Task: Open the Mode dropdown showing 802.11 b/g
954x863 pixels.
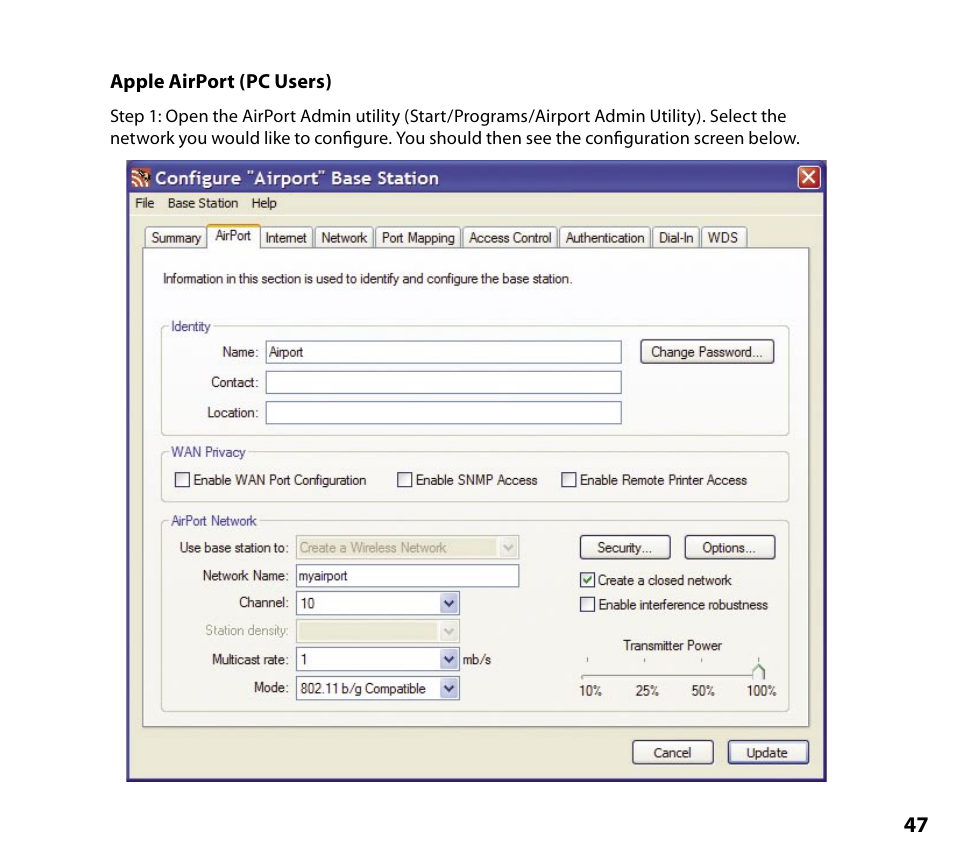Action: [x=378, y=689]
